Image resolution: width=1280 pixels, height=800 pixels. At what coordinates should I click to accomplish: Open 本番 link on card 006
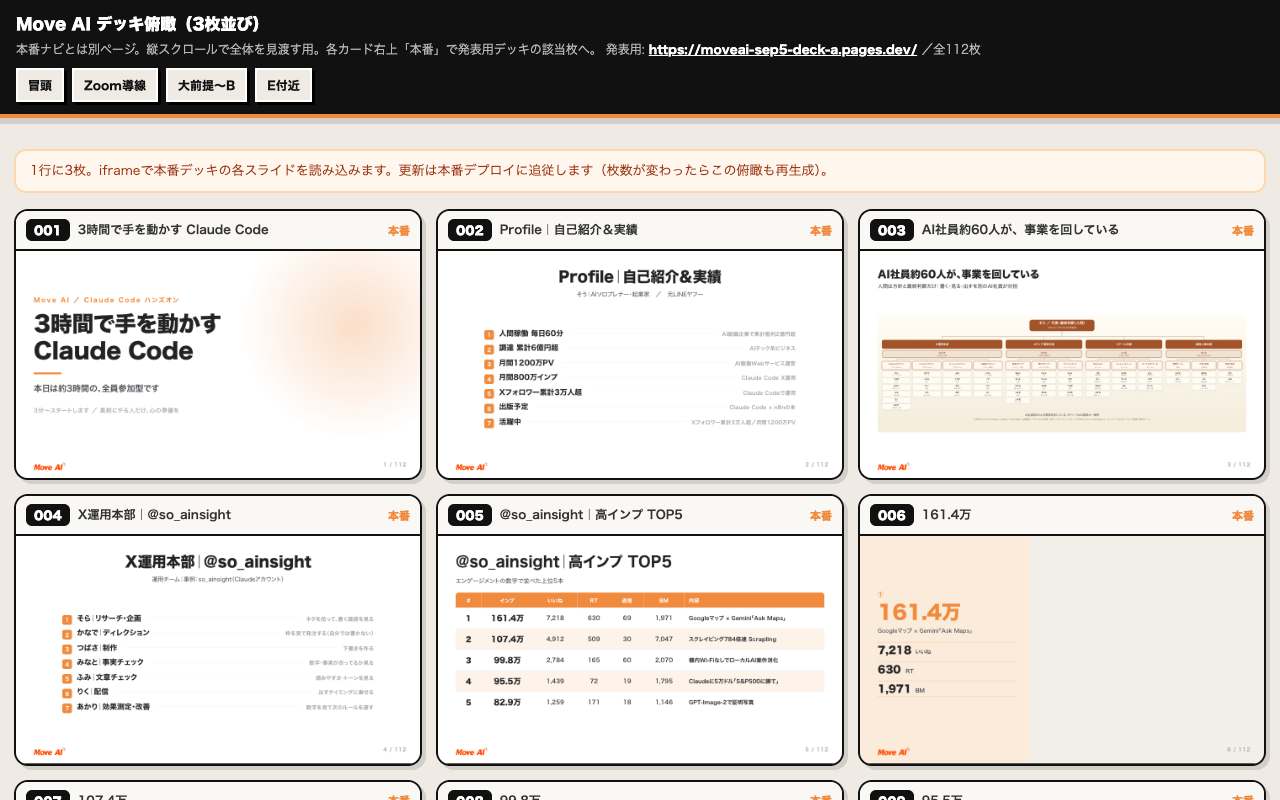click(1243, 515)
